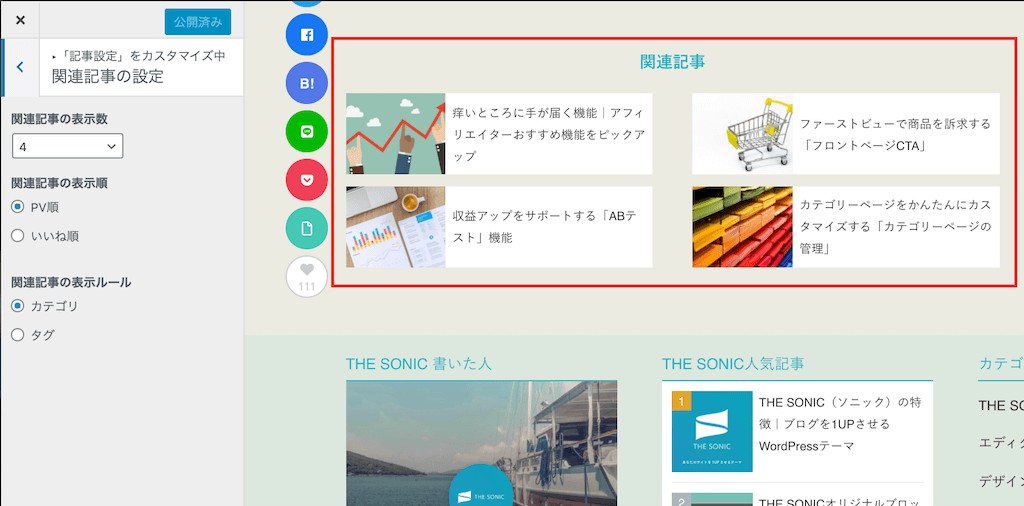The height and width of the screenshot is (506, 1024).
Task: Close the customizer with the X icon
Action: click(x=20, y=20)
